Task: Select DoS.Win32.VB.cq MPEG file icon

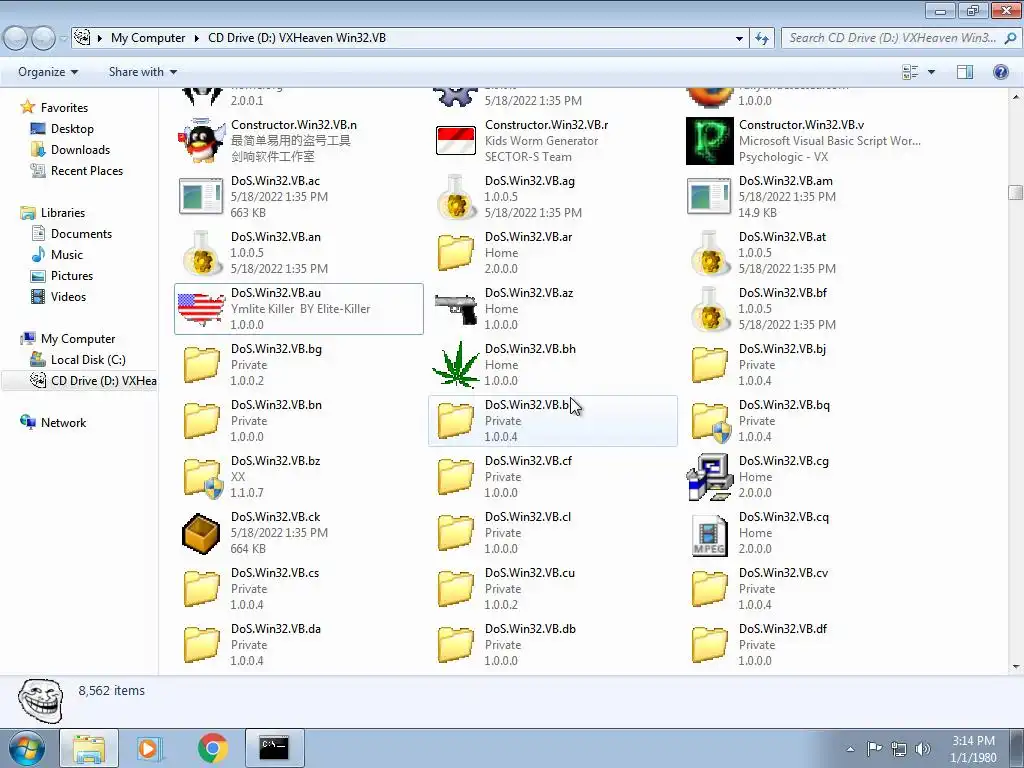Action: (709, 535)
